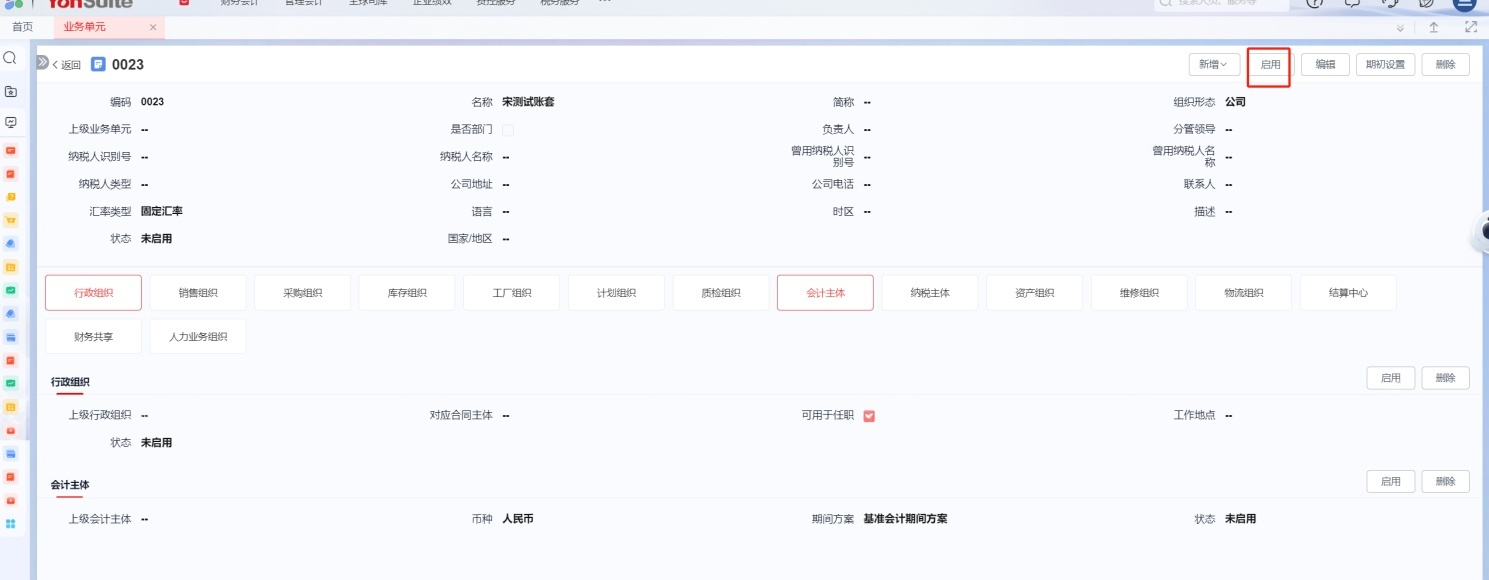This screenshot has height=580, width=1489.
Task: Click the 固定汇率 exchange rate value
Action: point(162,212)
